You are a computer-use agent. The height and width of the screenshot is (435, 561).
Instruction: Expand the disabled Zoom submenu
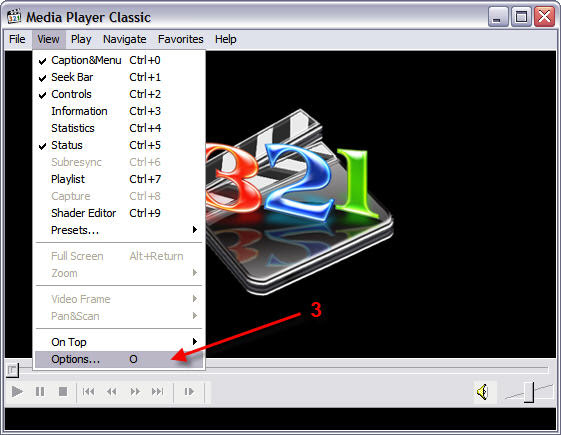click(x=119, y=273)
